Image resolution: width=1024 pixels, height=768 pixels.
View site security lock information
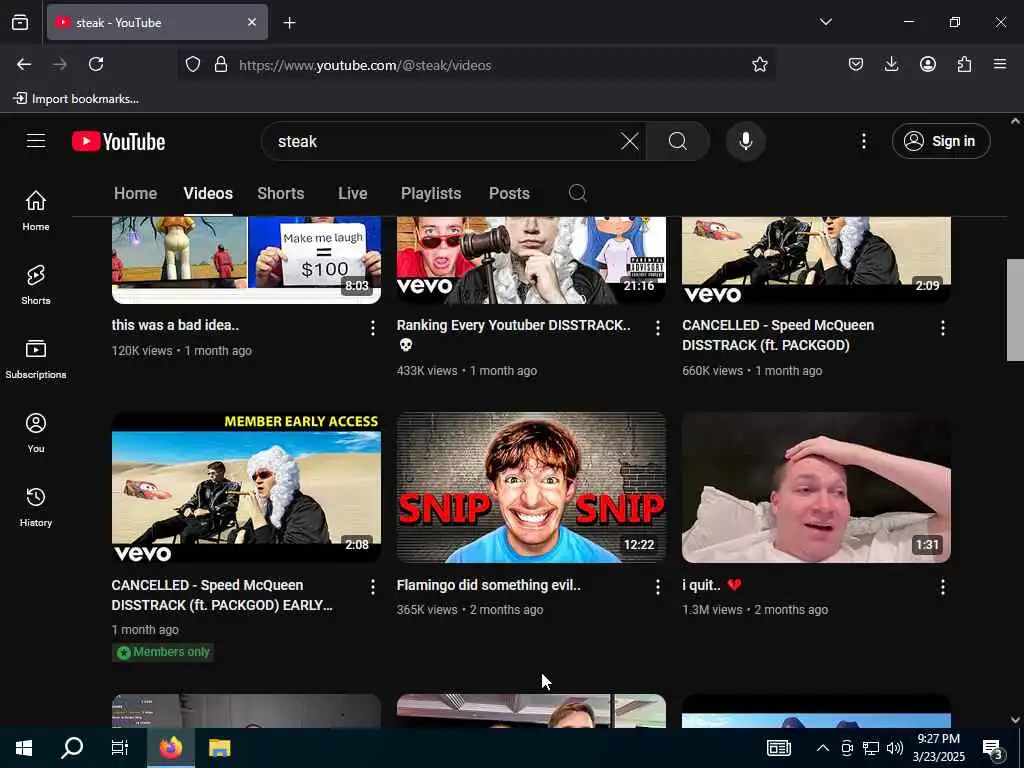pos(221,64)
